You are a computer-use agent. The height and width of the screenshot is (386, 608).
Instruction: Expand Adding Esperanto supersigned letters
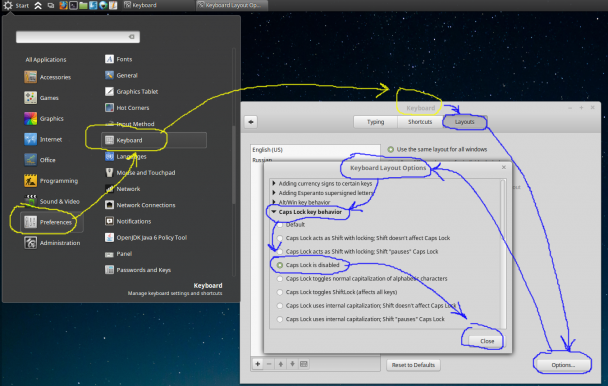pyautogui.click(x=274, y=192)
